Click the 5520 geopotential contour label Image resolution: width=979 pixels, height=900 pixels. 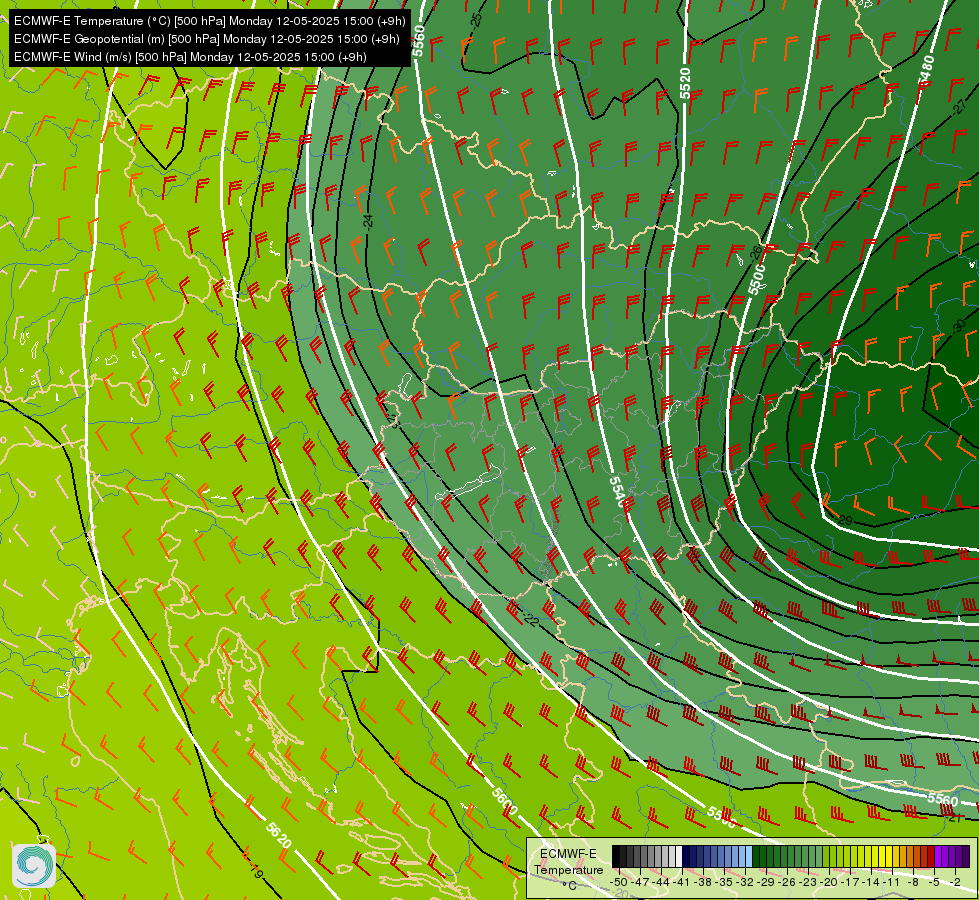point(685,83)
